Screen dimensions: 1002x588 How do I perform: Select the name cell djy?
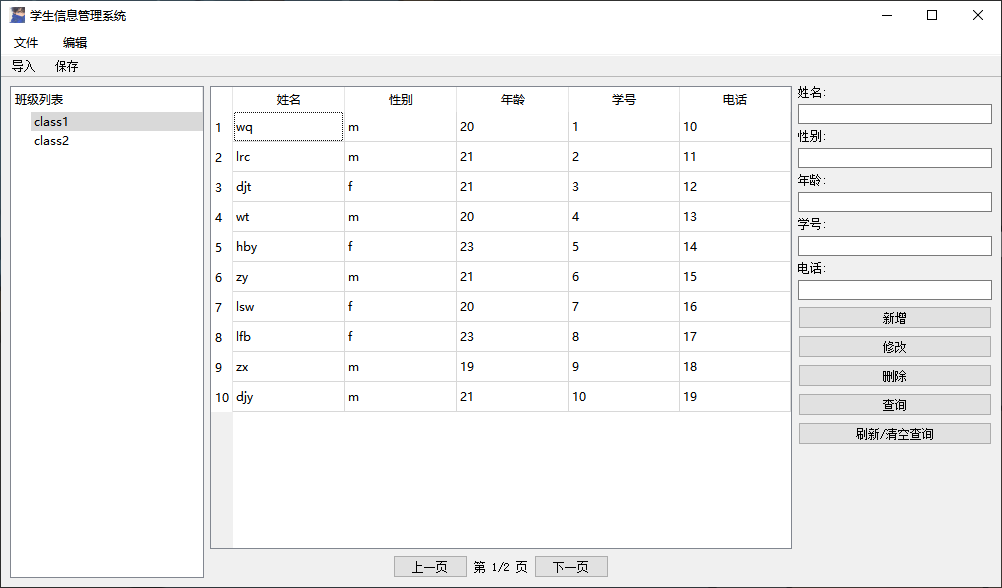click(289, 397)
